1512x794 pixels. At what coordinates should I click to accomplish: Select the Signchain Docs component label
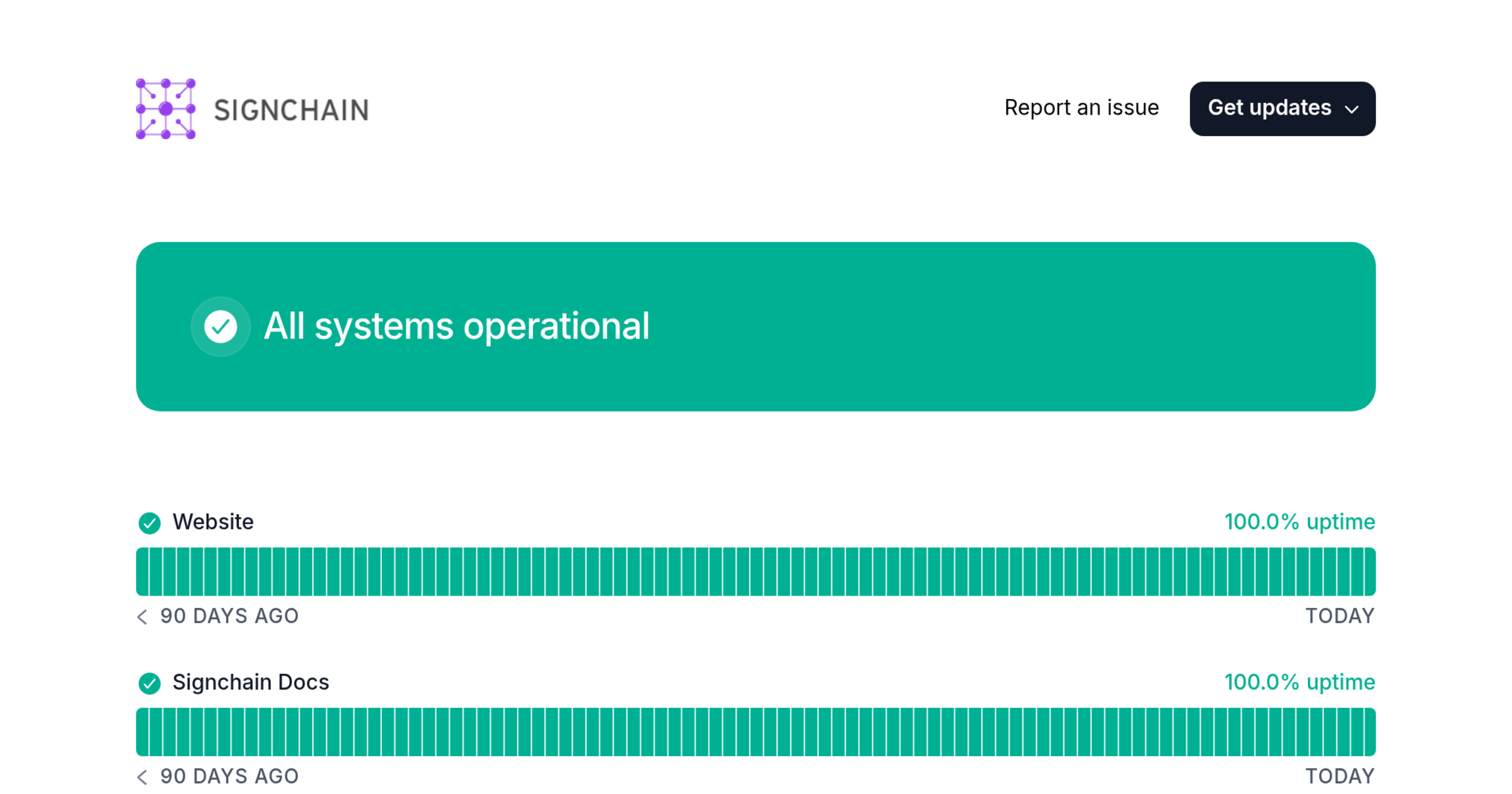coord(251,682)
